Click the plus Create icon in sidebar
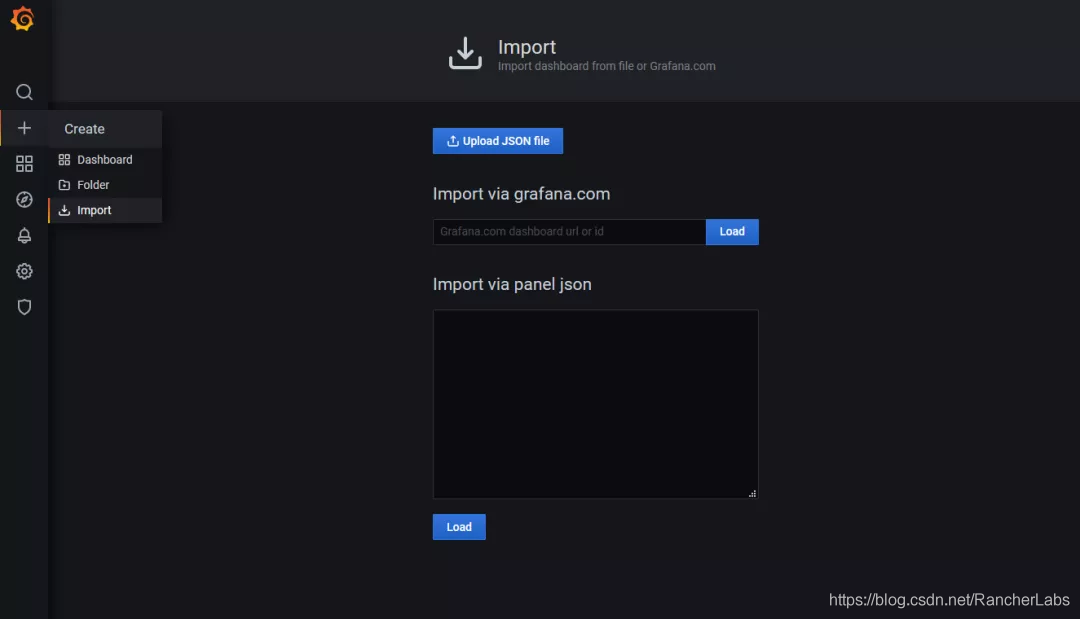The width and height of the screenshot is (1080, 619). (24, 128)
